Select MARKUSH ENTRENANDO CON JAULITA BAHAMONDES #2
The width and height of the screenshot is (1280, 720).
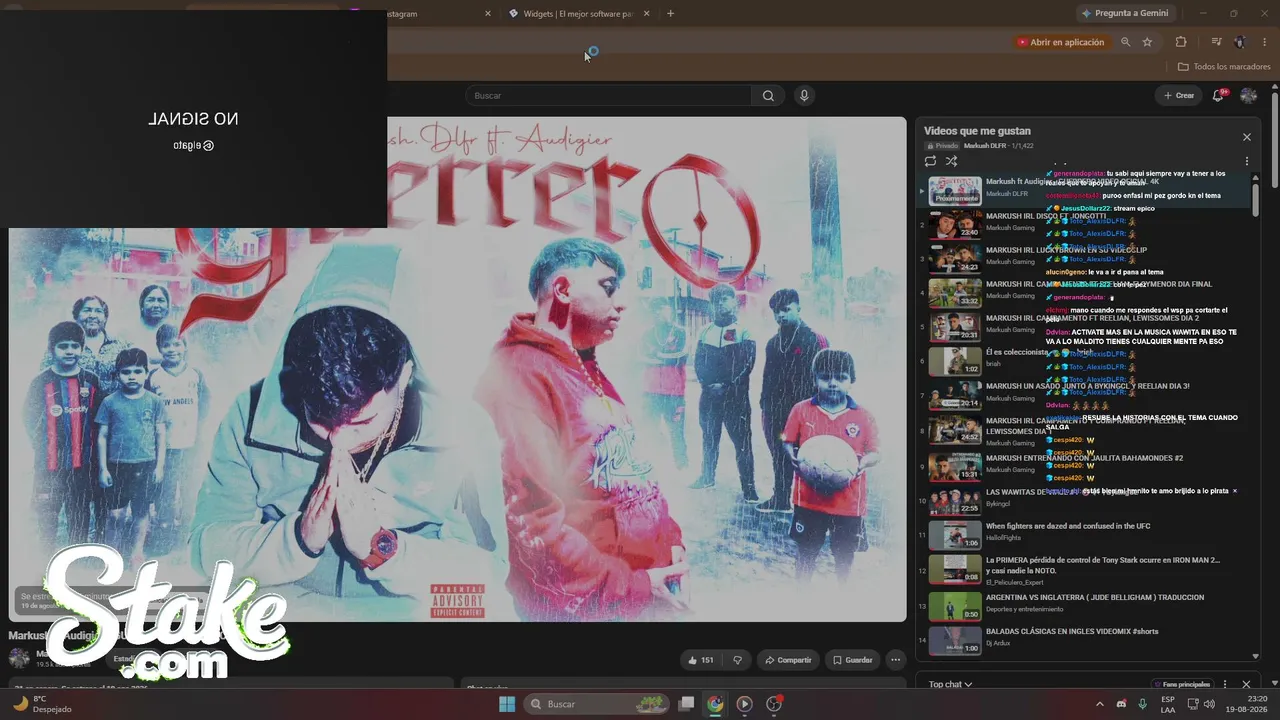(x=1084, y=458)
